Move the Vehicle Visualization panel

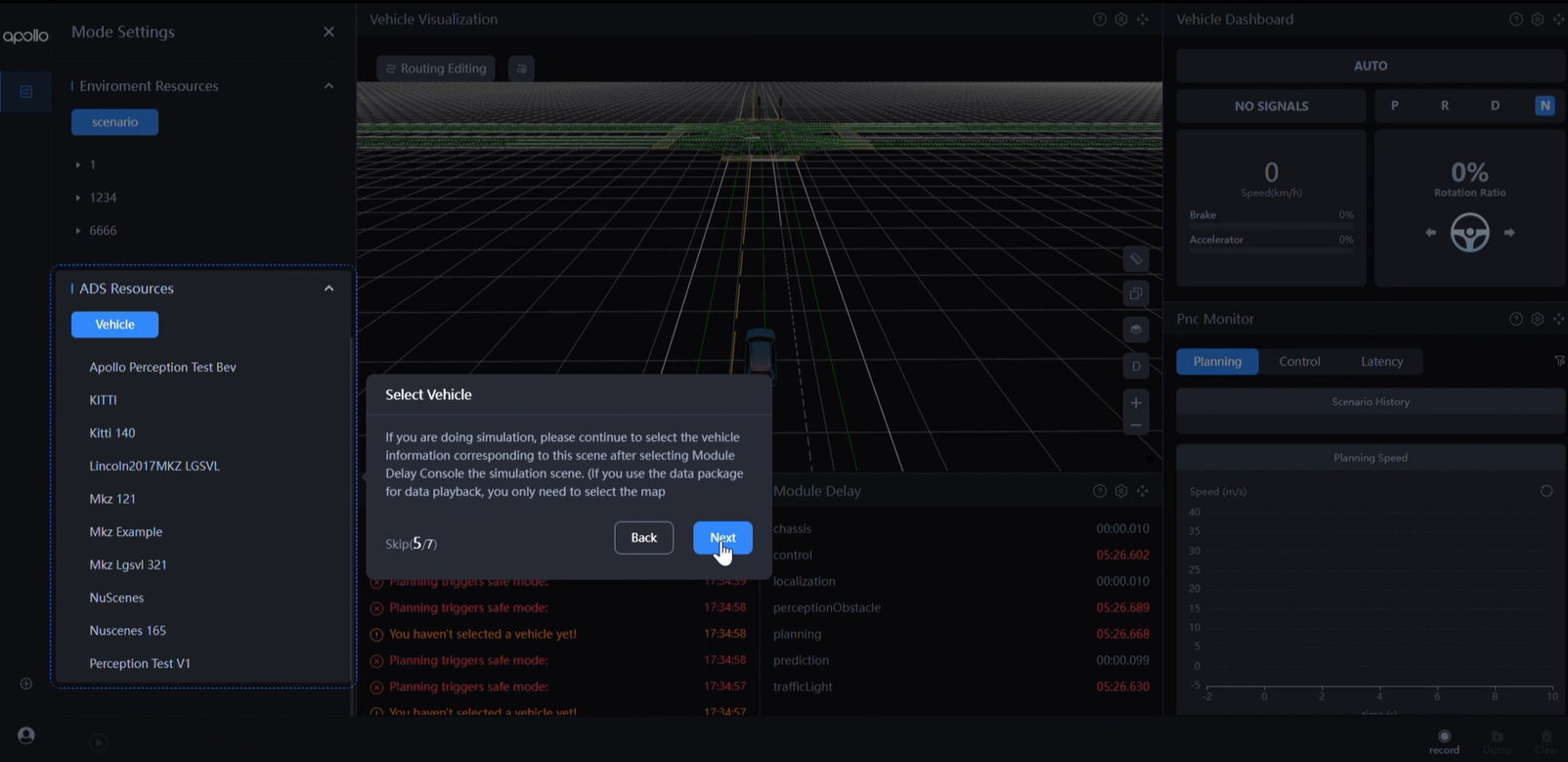pyautogui.click(x=1143, y=20)
